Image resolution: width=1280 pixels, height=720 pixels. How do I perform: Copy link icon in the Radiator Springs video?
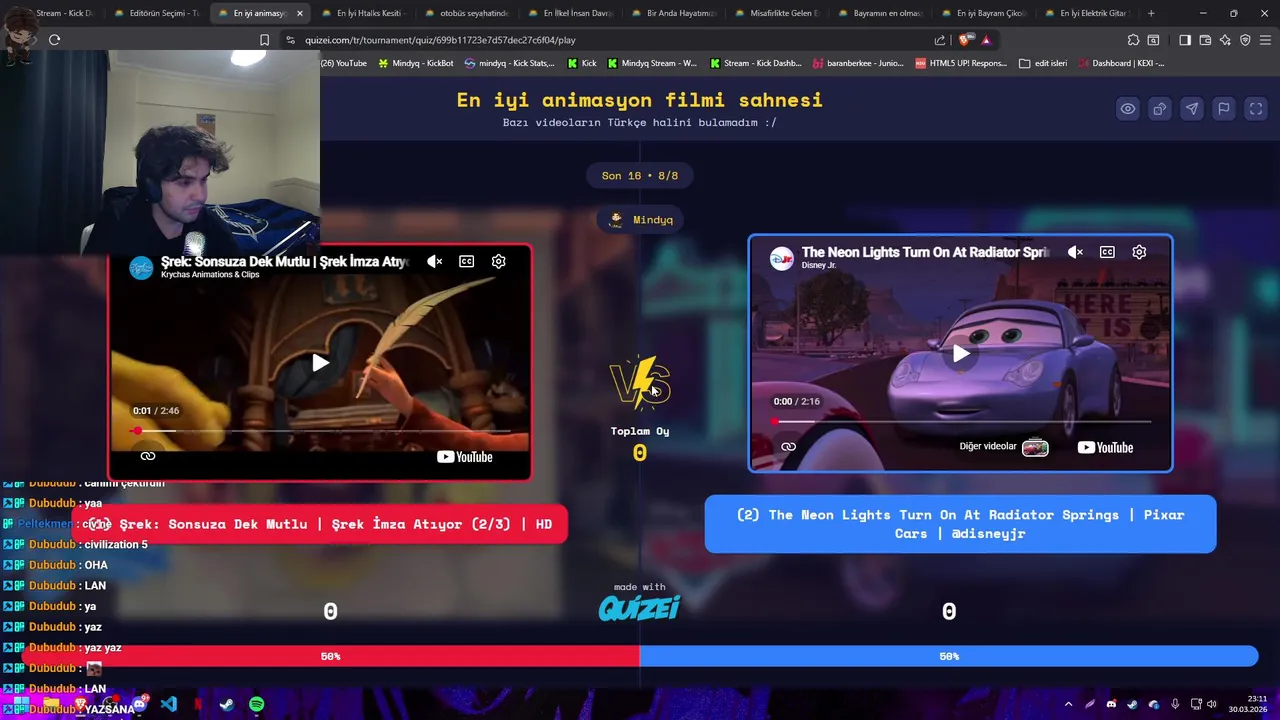[788, 447]
